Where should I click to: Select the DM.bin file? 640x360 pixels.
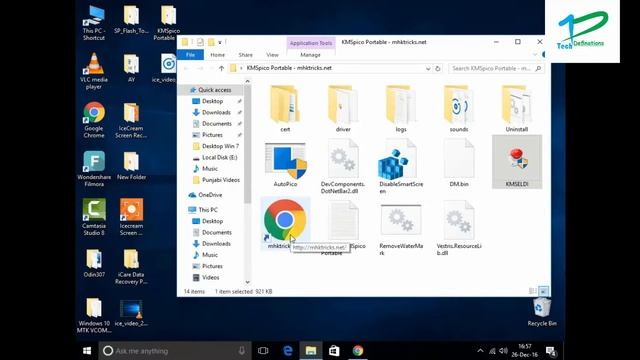tap(459, 163)
